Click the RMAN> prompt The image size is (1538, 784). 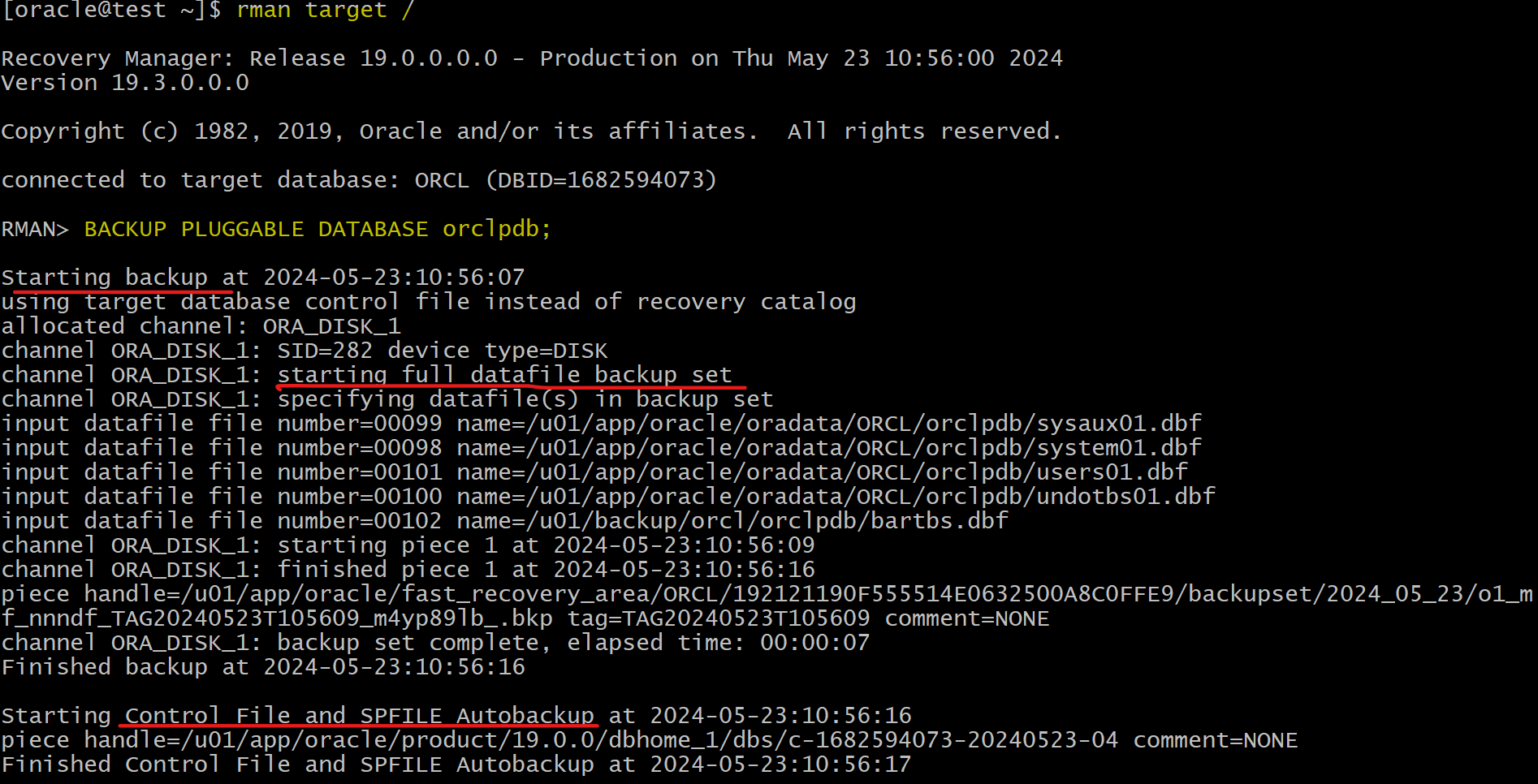click(x=35, y=230)
